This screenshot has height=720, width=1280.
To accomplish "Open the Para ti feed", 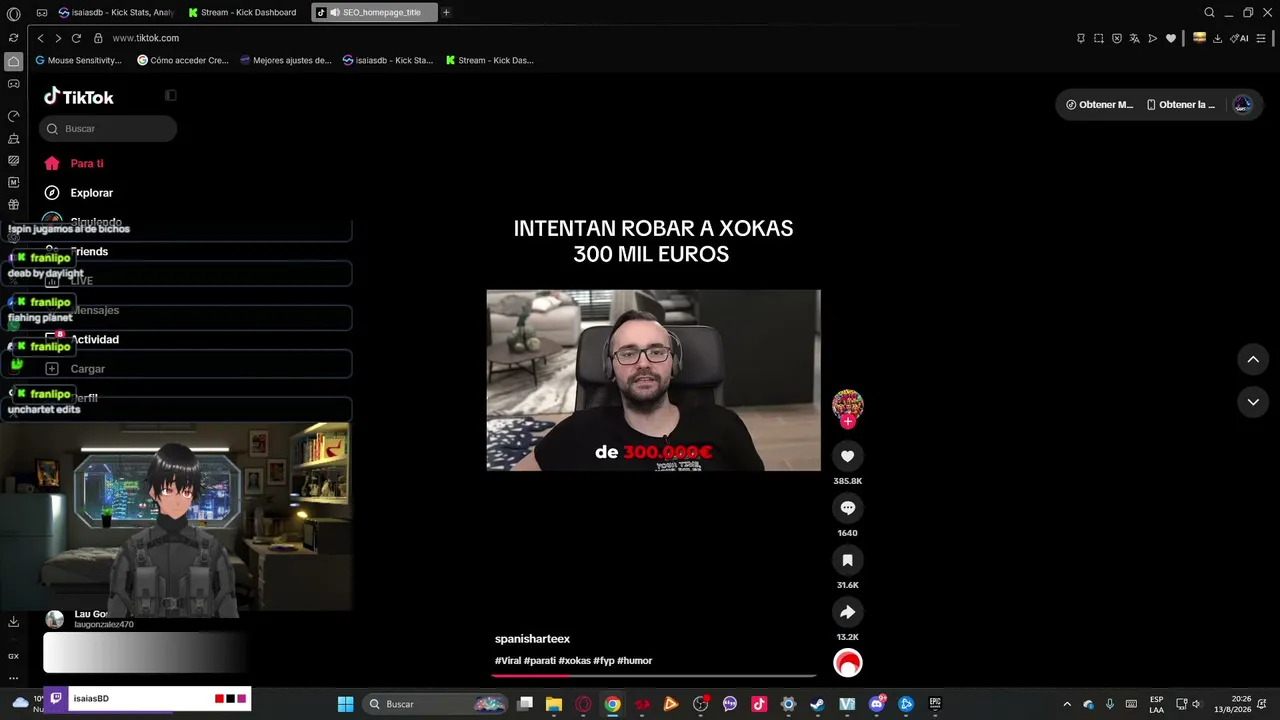I will (75, 163).
